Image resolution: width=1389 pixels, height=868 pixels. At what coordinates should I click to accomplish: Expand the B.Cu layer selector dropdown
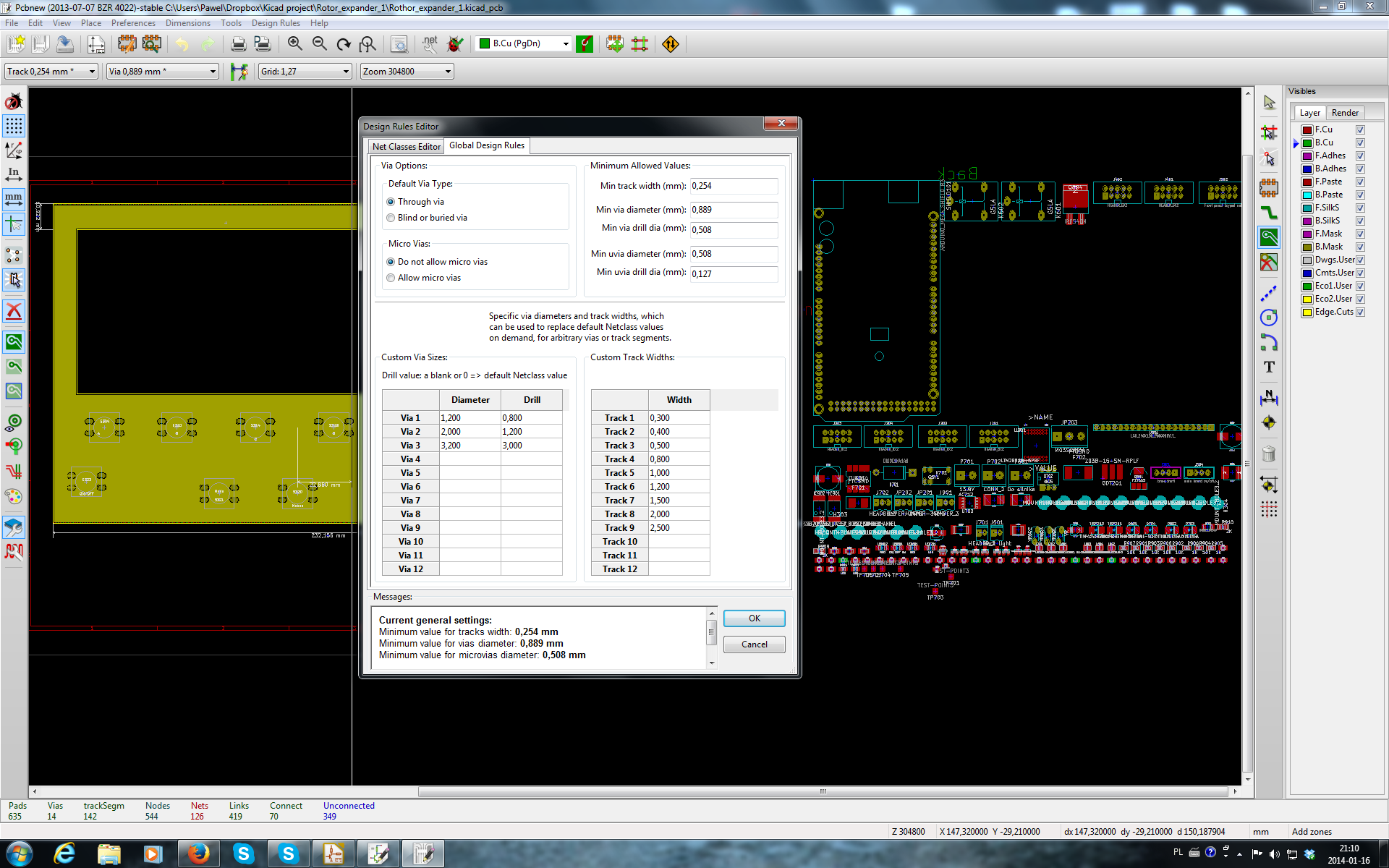click(x=566, y=44)
